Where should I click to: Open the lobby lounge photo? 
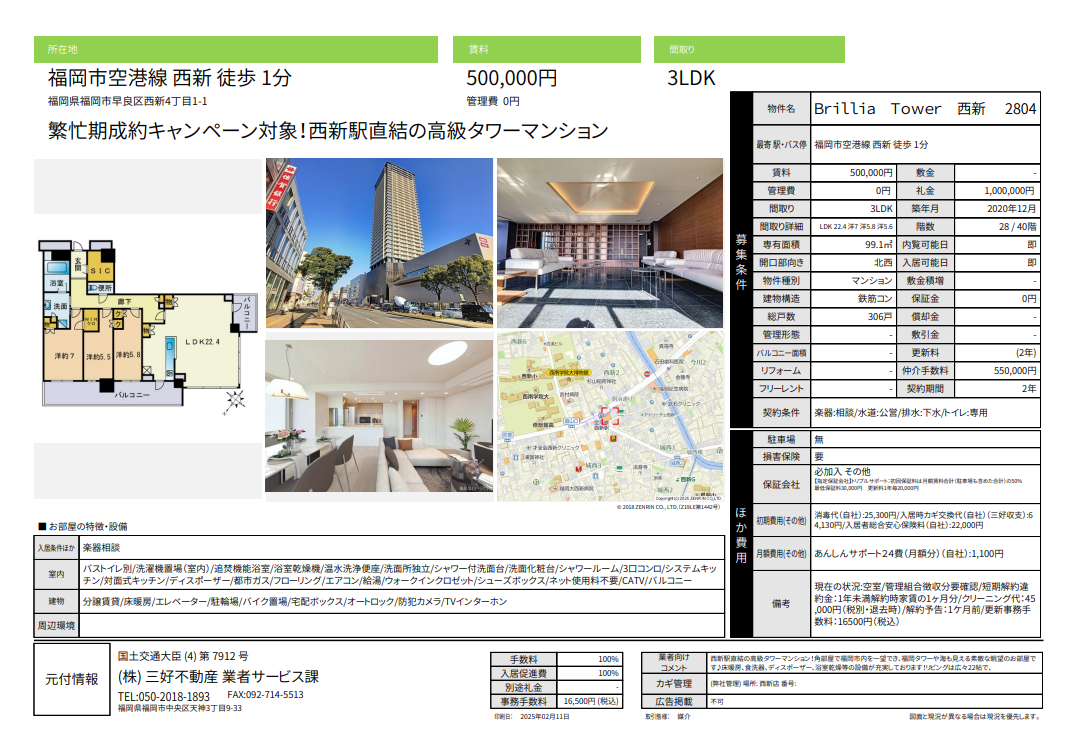point(610,243)
